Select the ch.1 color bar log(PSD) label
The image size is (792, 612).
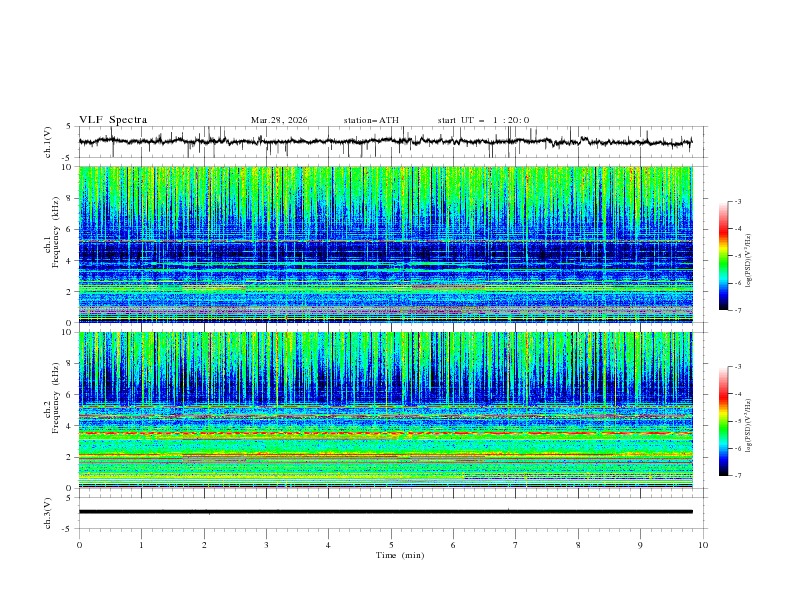click(749, 261)
